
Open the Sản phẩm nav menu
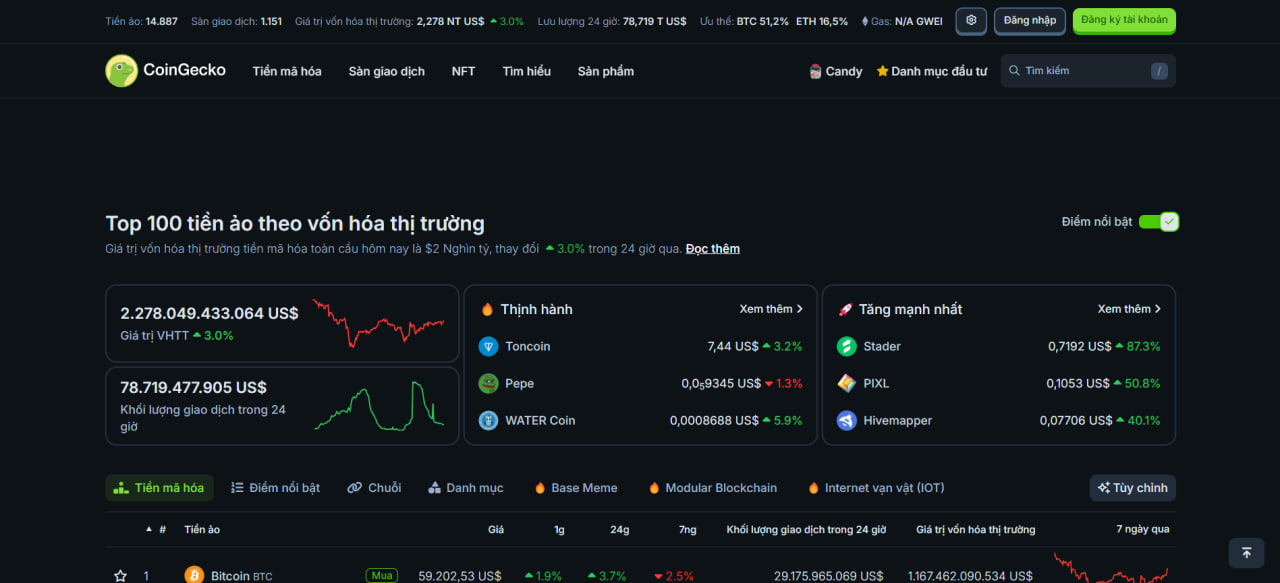tap(605, 71)
